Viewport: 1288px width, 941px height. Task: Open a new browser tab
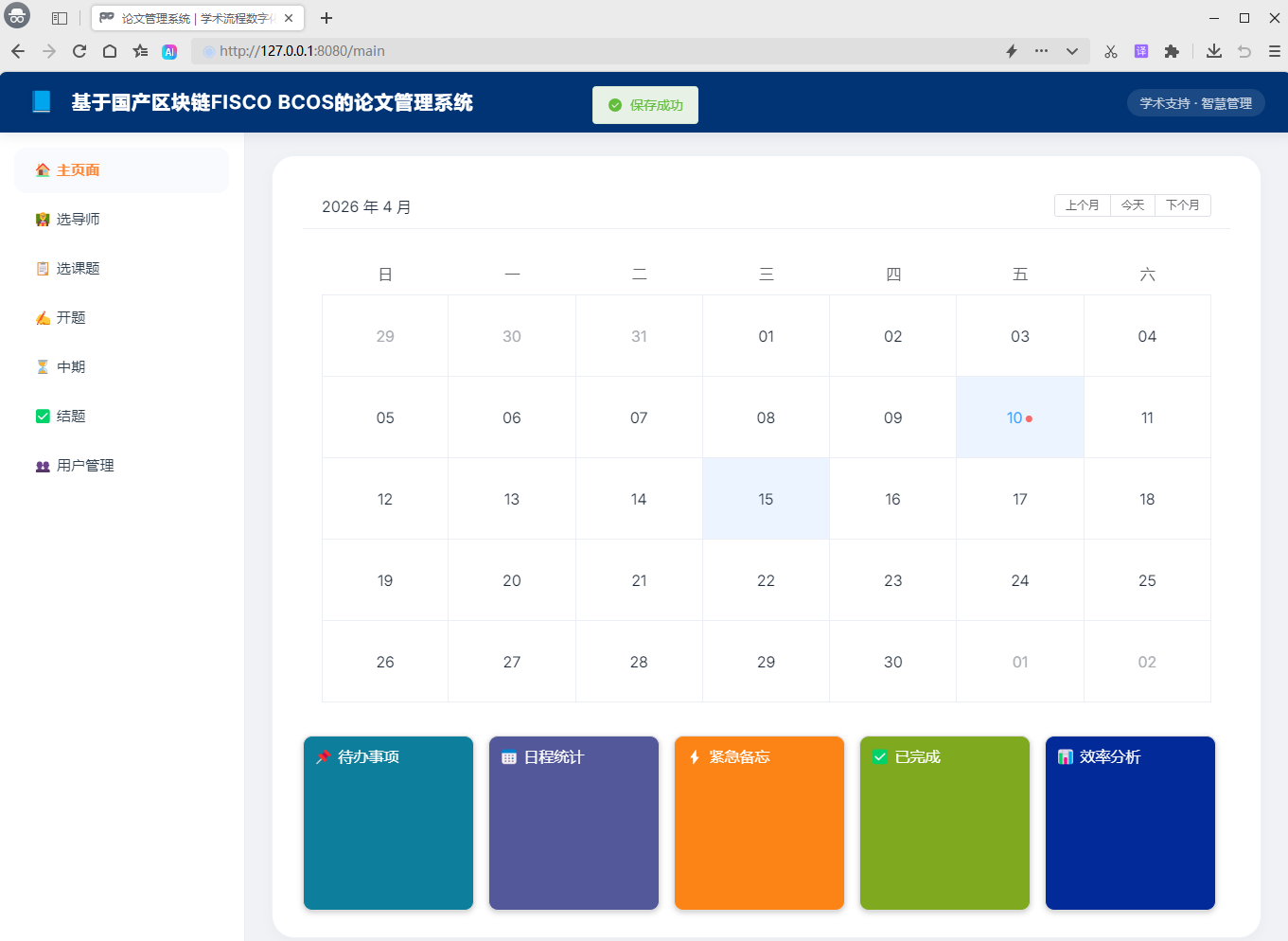pyautogui.click(x=326, y=18)
